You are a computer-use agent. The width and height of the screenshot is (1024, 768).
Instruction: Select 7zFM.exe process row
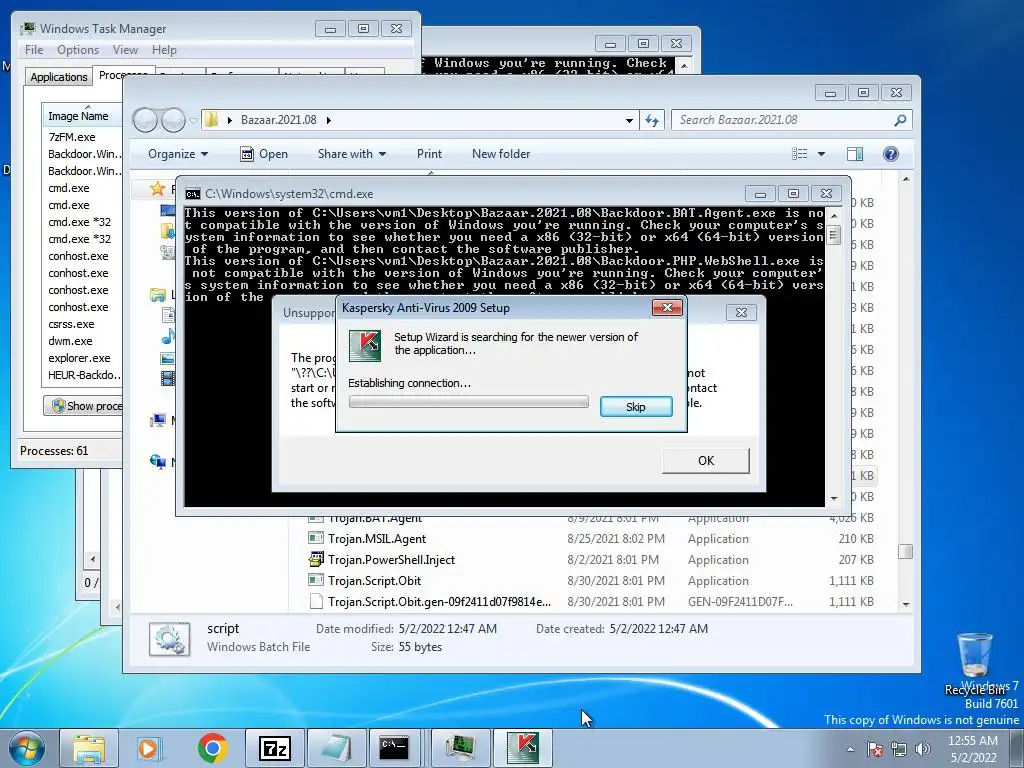72,136
